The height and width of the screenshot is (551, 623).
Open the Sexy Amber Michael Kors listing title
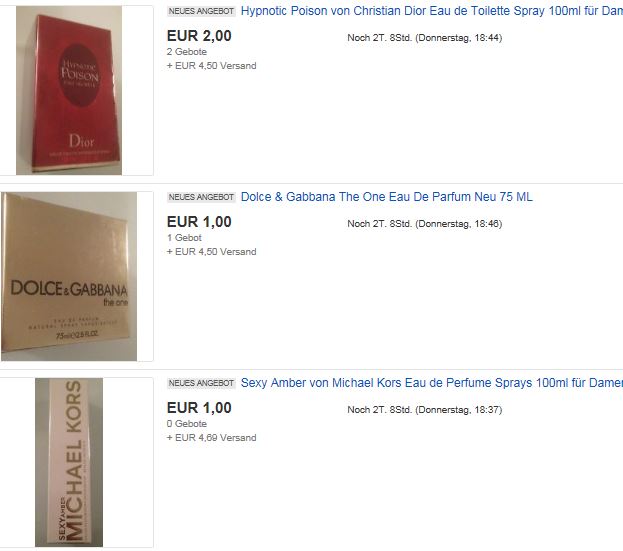432,383
